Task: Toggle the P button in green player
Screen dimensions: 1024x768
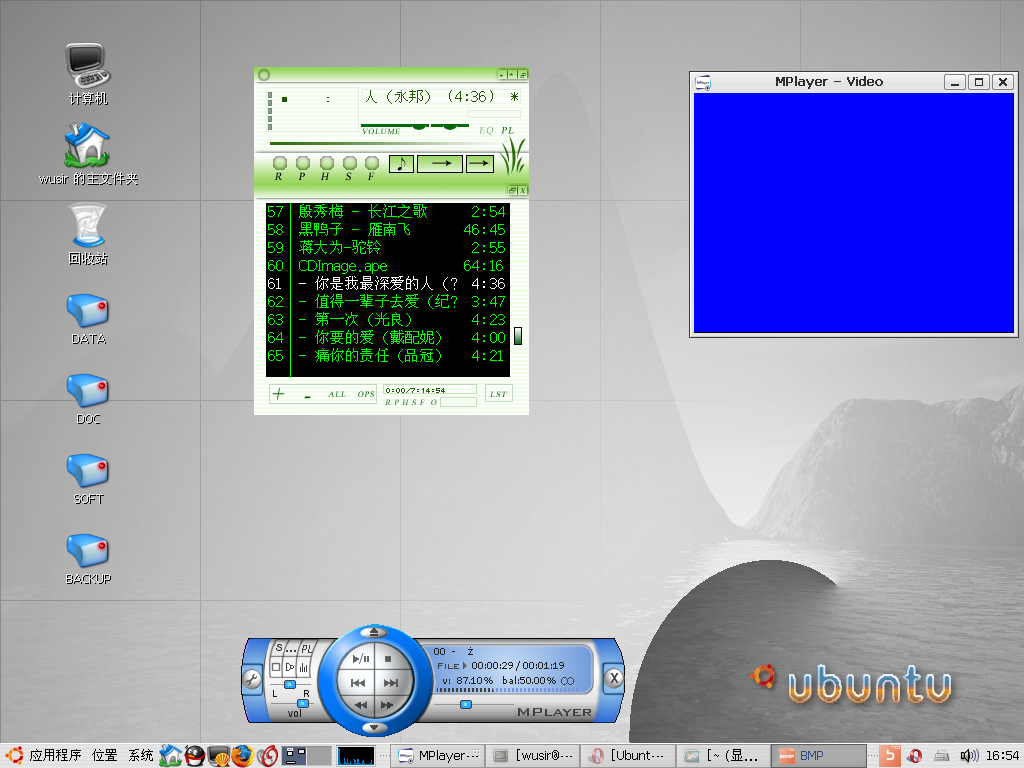Action: tap(303, 163)
